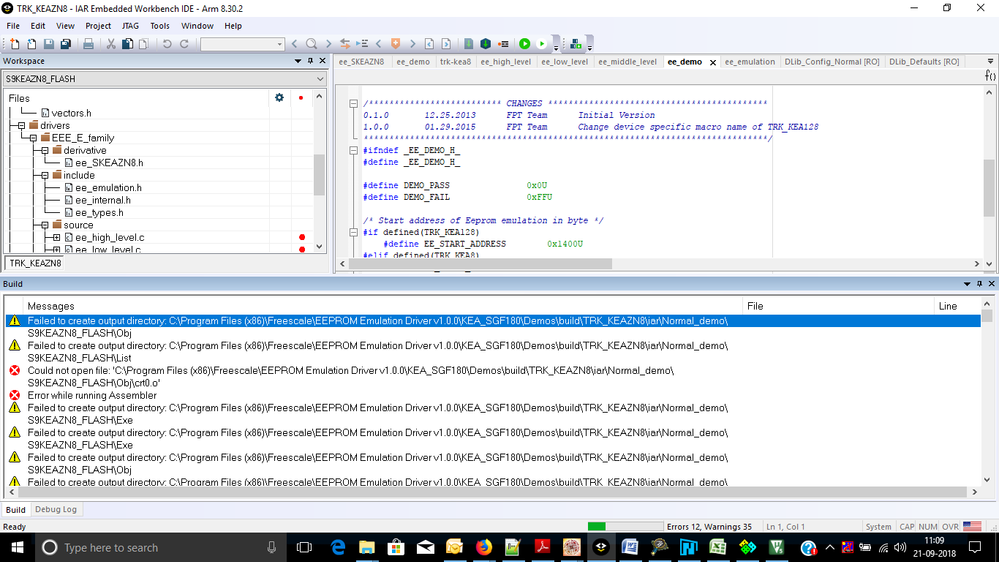Open Firefox from the taskbar

click(484, 547)
